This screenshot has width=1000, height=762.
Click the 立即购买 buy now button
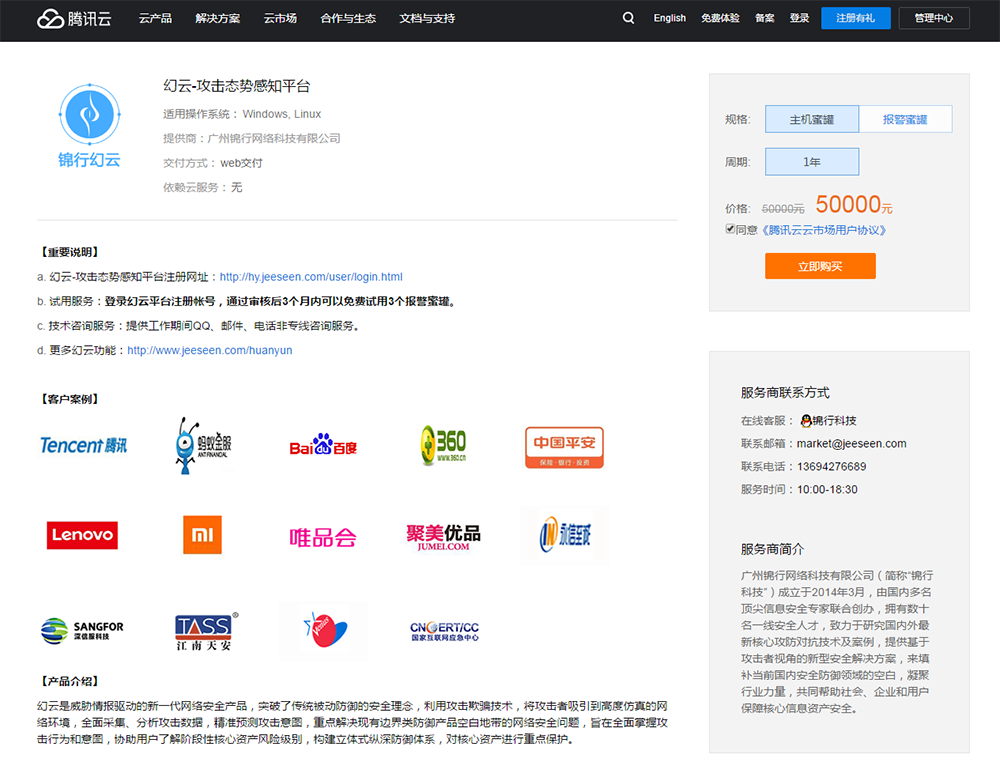click(x=820, y=266)
